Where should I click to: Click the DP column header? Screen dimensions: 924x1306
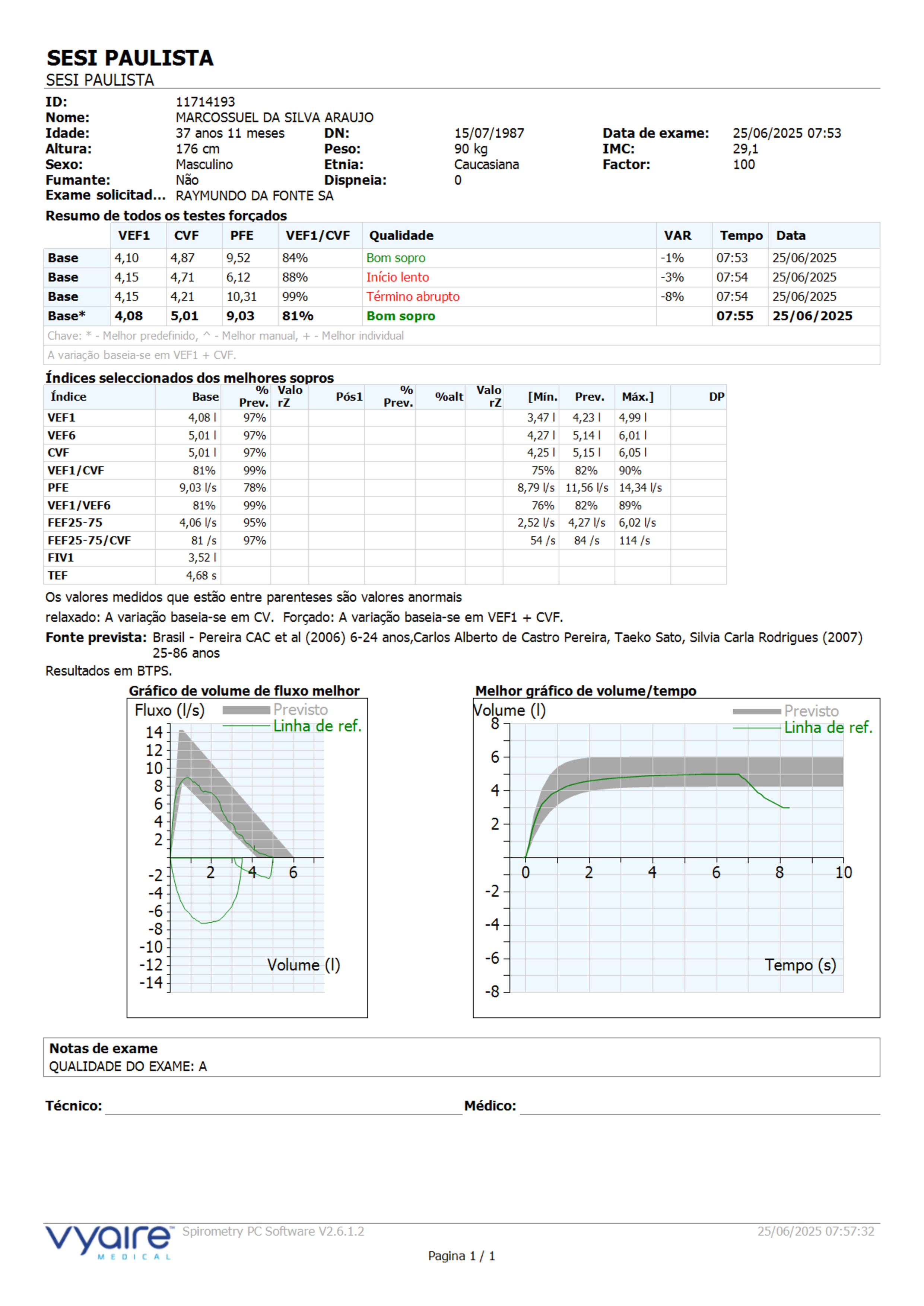click(716, 397)
